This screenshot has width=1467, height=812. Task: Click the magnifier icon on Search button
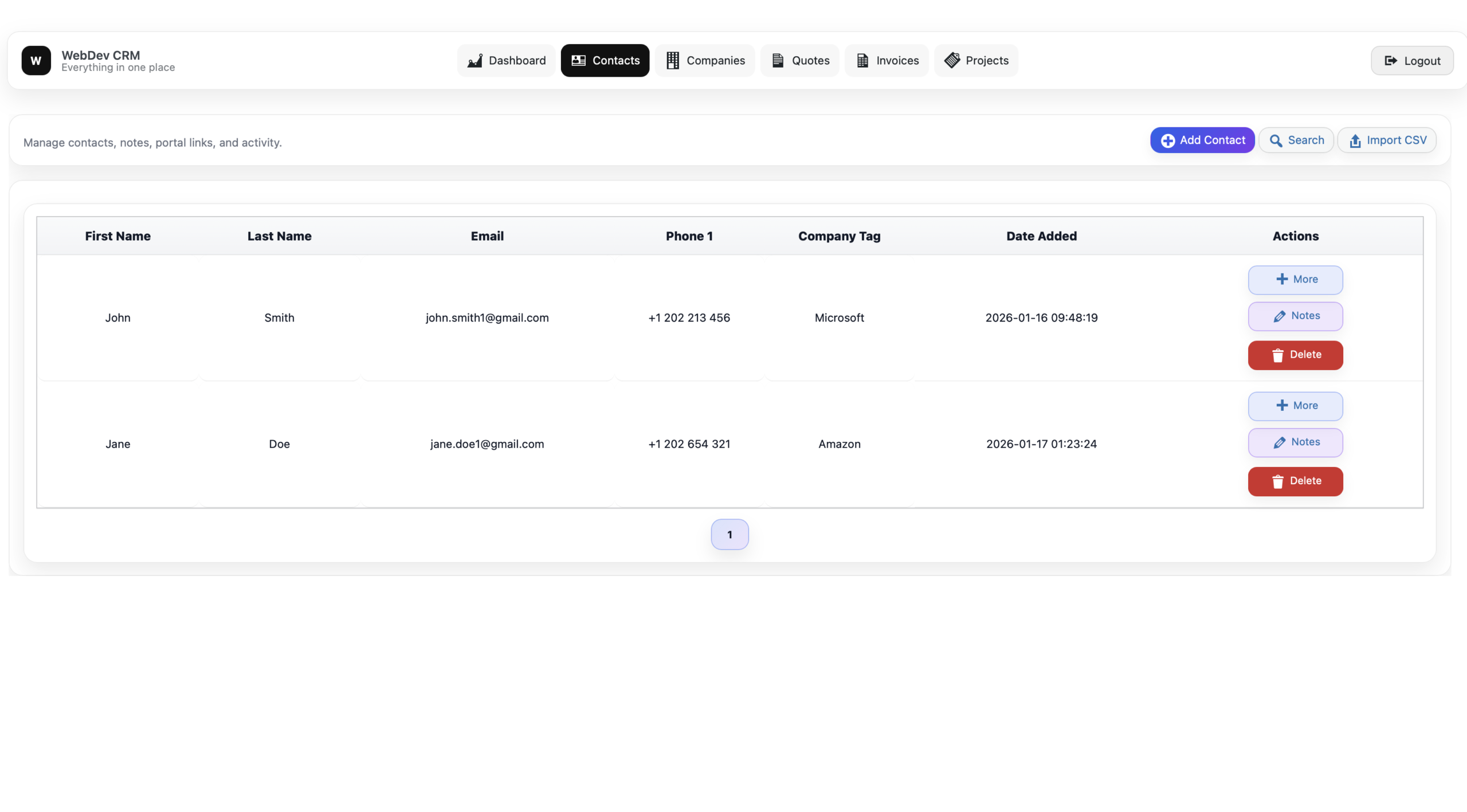1277,140
